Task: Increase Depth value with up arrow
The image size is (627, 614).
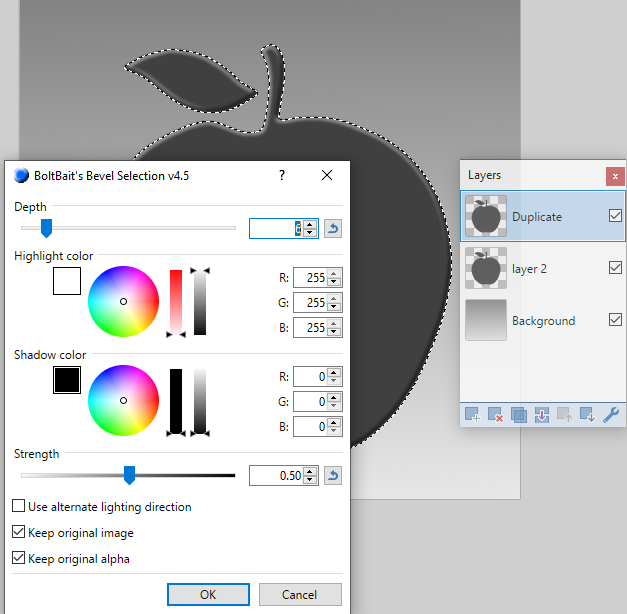Action: coord(310,224)
